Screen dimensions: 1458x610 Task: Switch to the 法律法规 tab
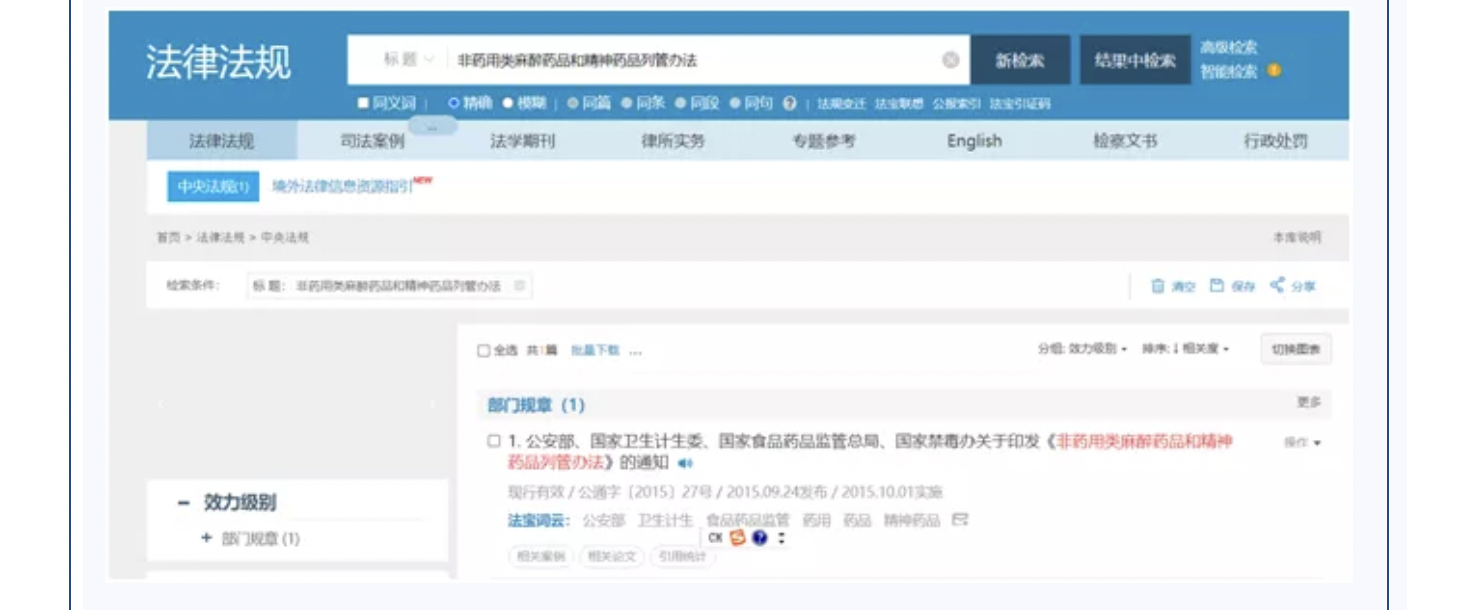tap(222, 141)
